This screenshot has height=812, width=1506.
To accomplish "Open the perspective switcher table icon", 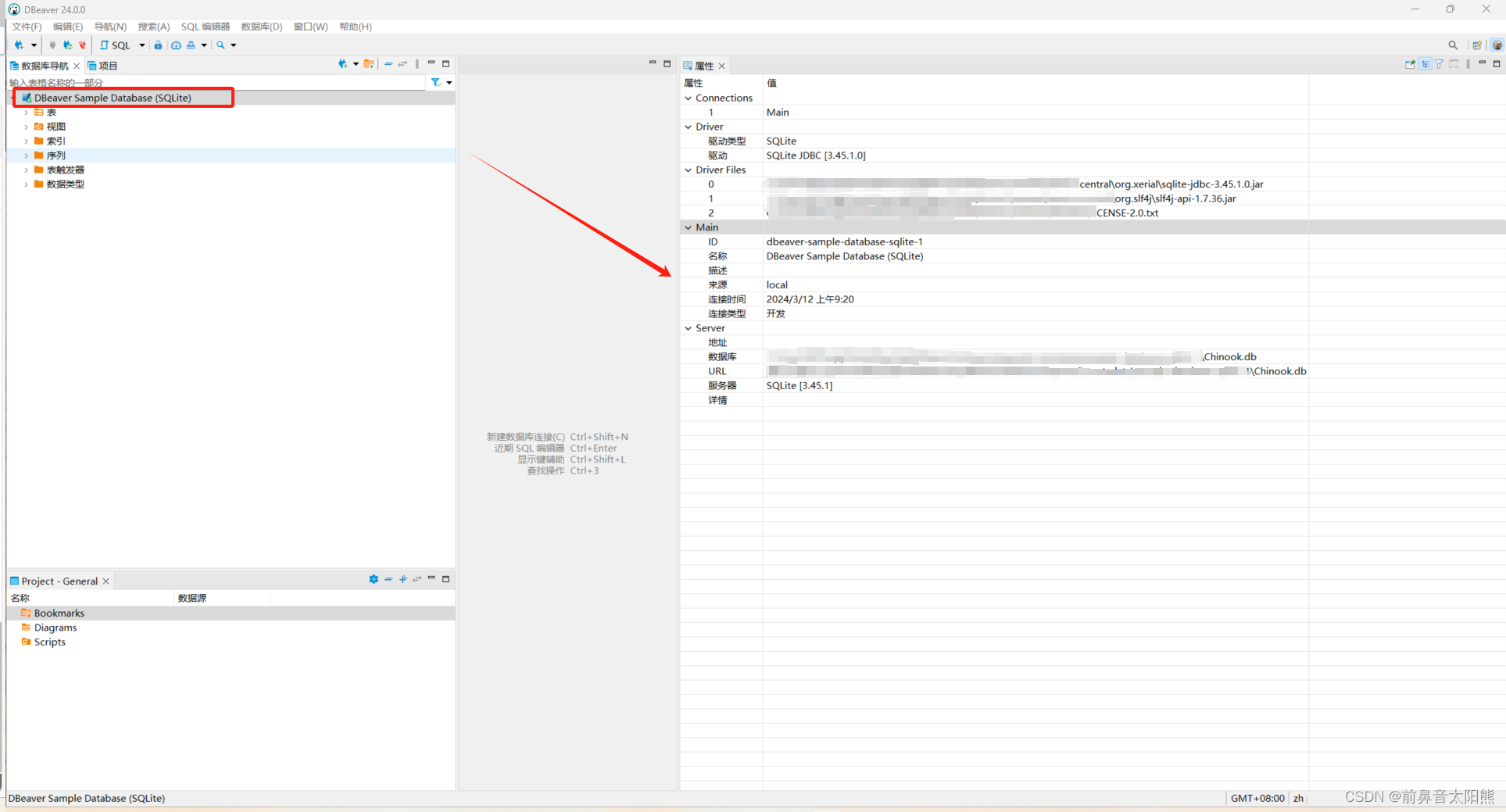I will pyautogui.click(x=1477, y=45).
